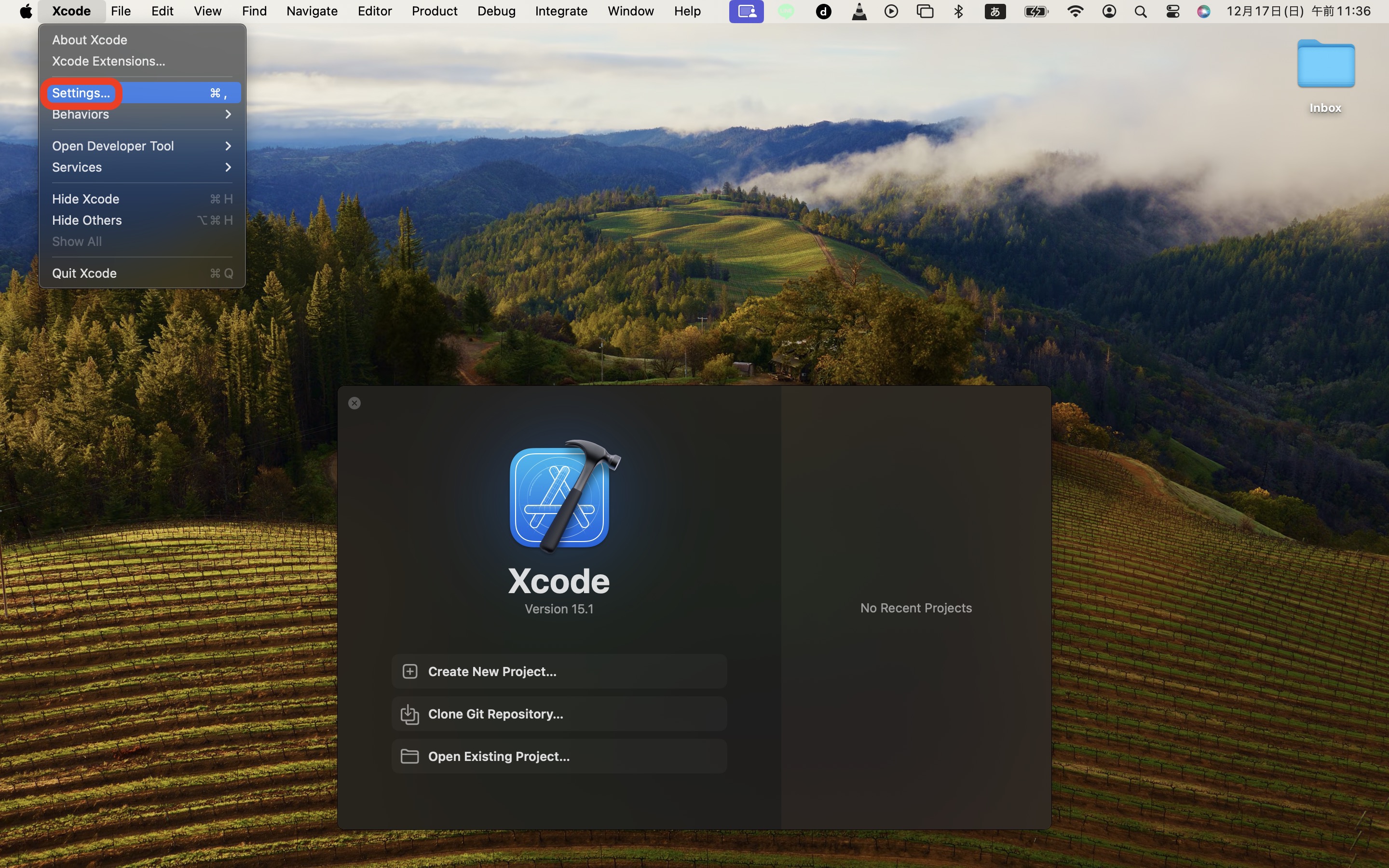Open the View menu
The width and height of the screenshot is (1389, 868).
(x=207, y=11)
